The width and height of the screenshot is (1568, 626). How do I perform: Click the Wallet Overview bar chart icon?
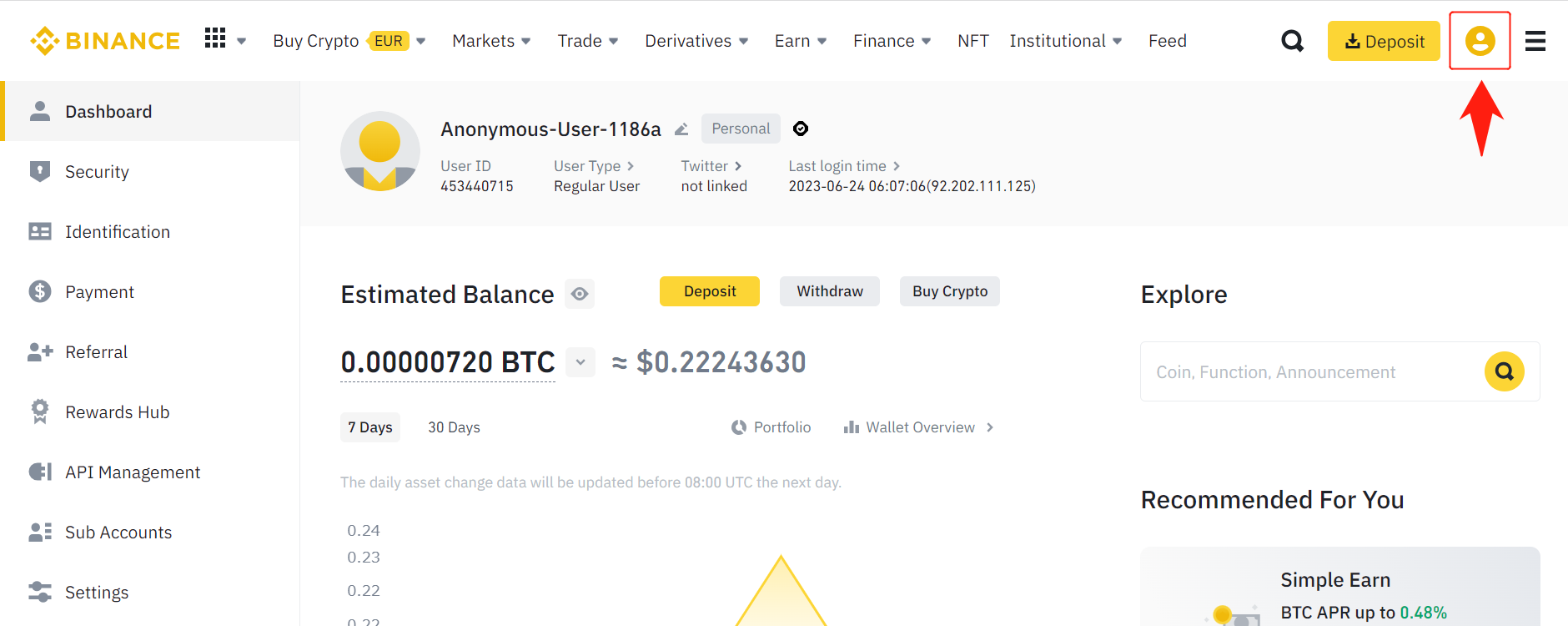pos(851,427)
